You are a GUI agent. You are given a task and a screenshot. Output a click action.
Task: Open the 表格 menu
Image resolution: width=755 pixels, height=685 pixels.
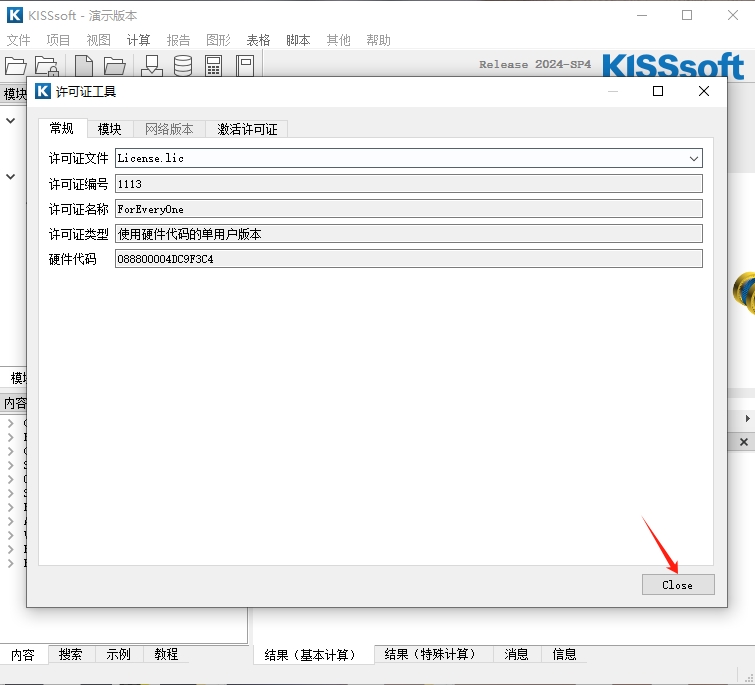point(259,40)
